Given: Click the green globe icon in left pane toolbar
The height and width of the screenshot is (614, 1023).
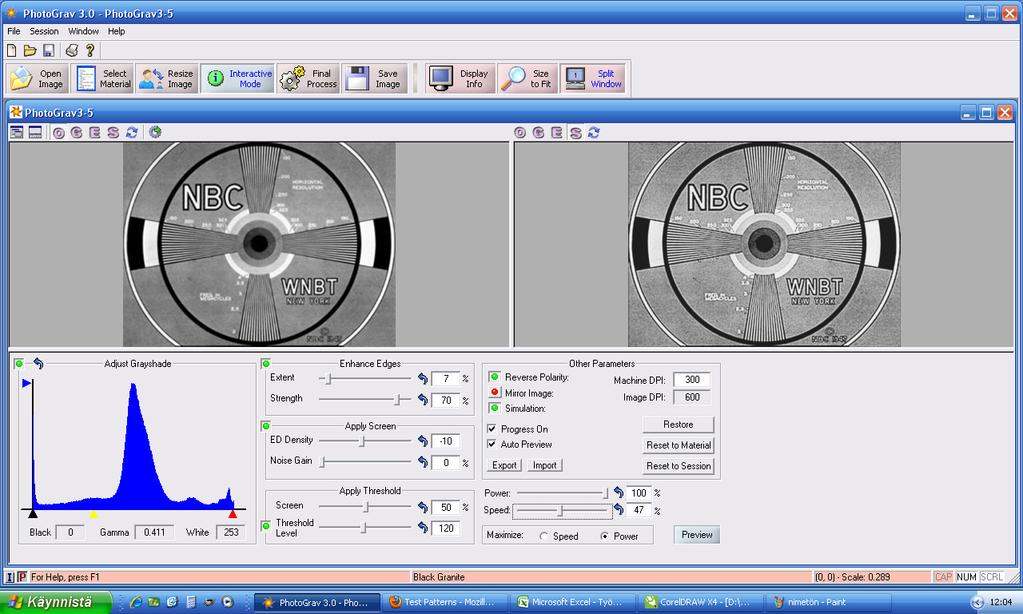Looking at the screenshot, I should pos(155,132).
